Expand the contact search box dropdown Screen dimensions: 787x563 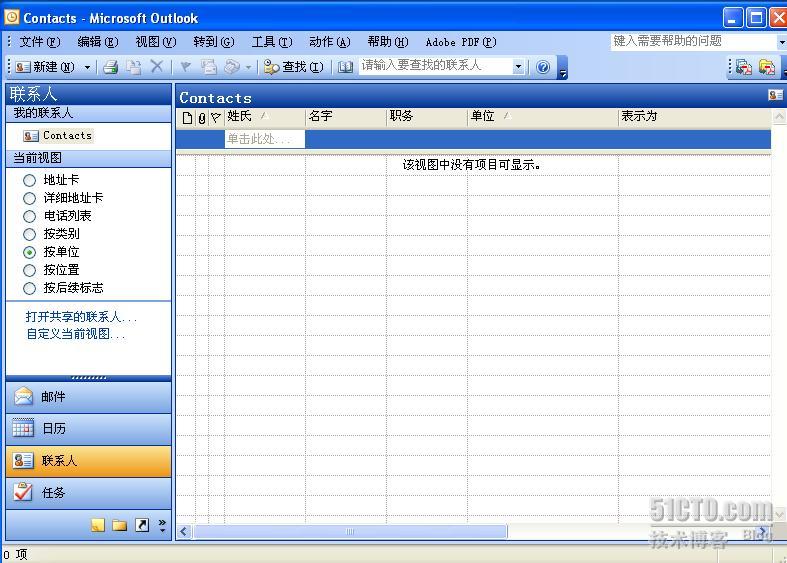tap(518, 66)
